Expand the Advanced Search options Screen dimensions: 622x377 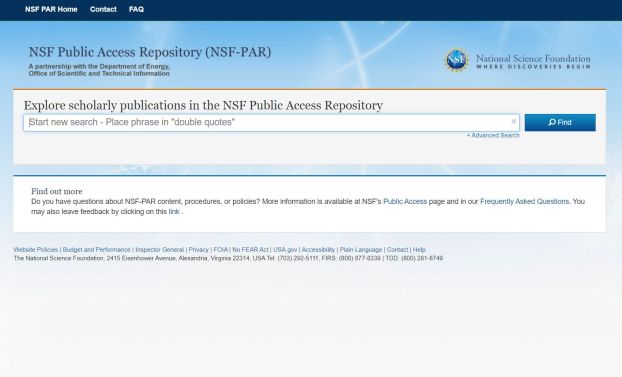tap(493, 135)
